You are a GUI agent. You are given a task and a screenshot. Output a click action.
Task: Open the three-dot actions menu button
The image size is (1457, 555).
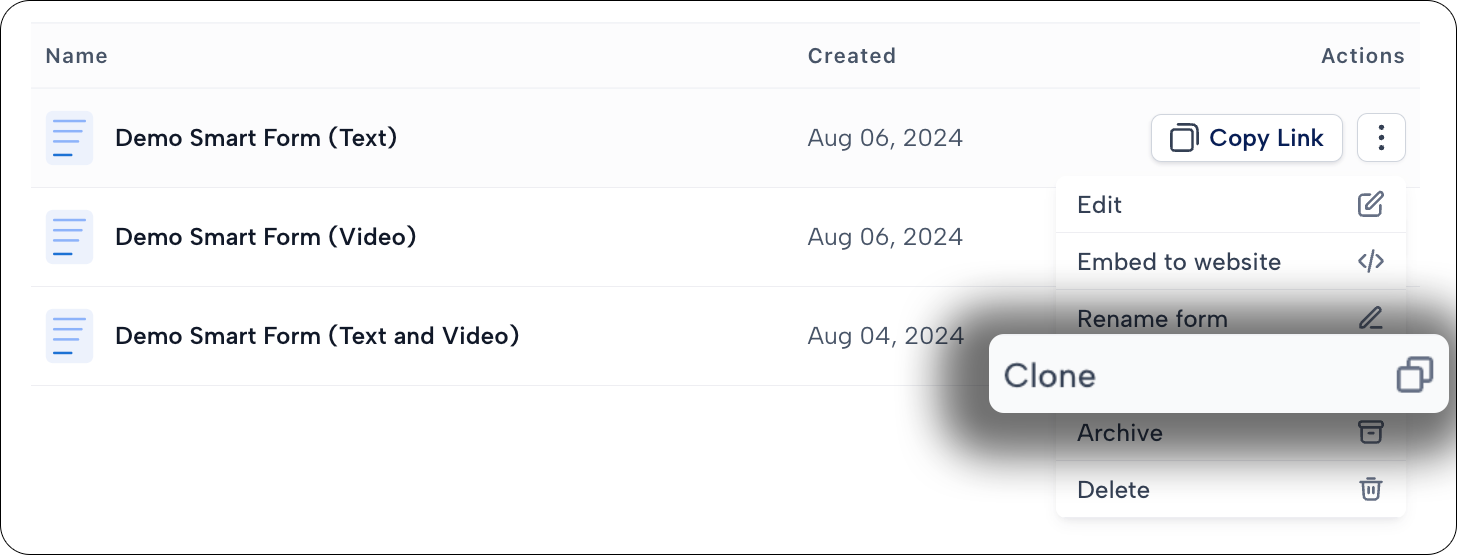[1381, 138]
